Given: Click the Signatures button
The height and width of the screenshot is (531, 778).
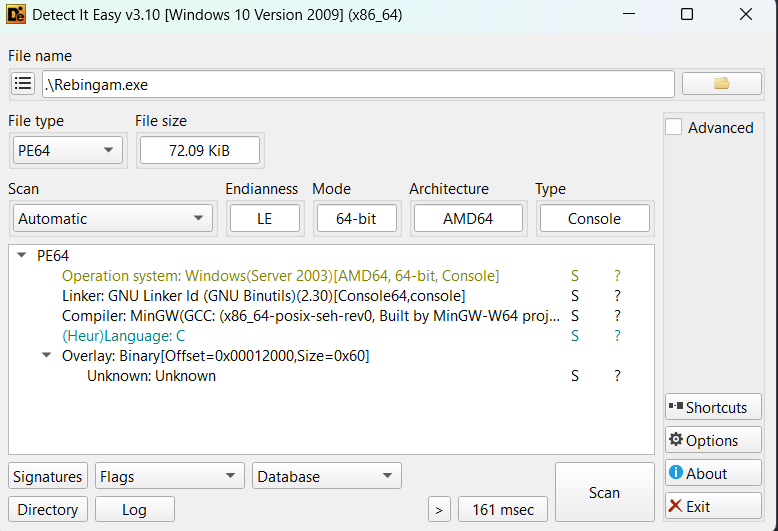Looking at the screenshot, I should click(48, 477).
